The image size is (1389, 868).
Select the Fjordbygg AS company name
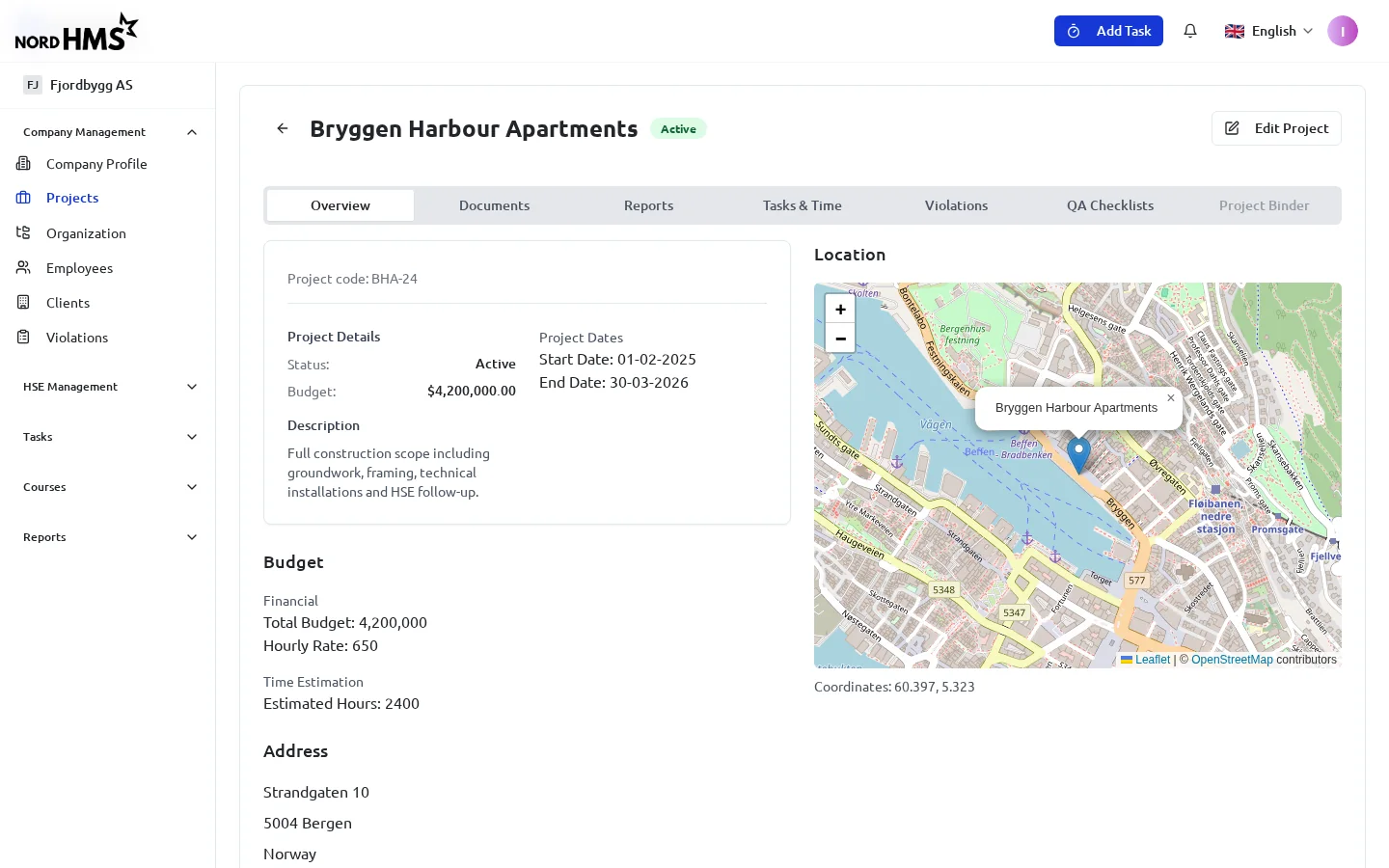(92, 85)
